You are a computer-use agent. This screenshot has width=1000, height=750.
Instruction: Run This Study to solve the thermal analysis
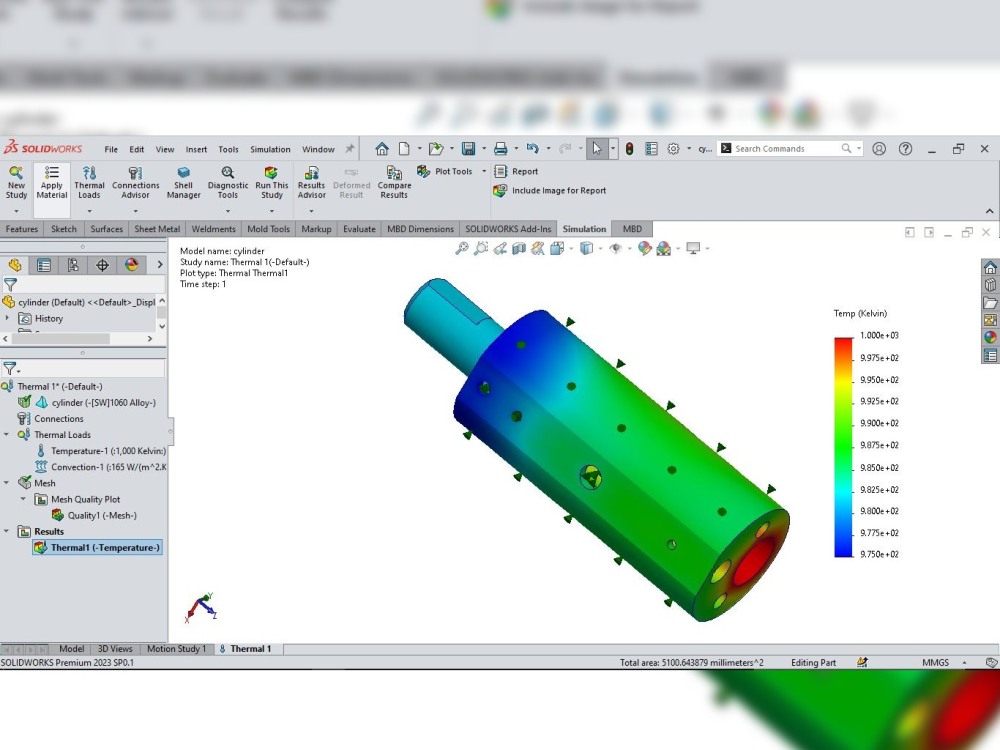point(271,184)
